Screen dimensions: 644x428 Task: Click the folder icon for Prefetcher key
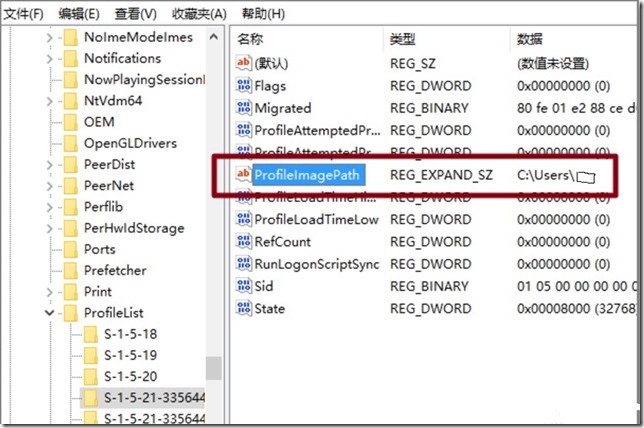69,270
